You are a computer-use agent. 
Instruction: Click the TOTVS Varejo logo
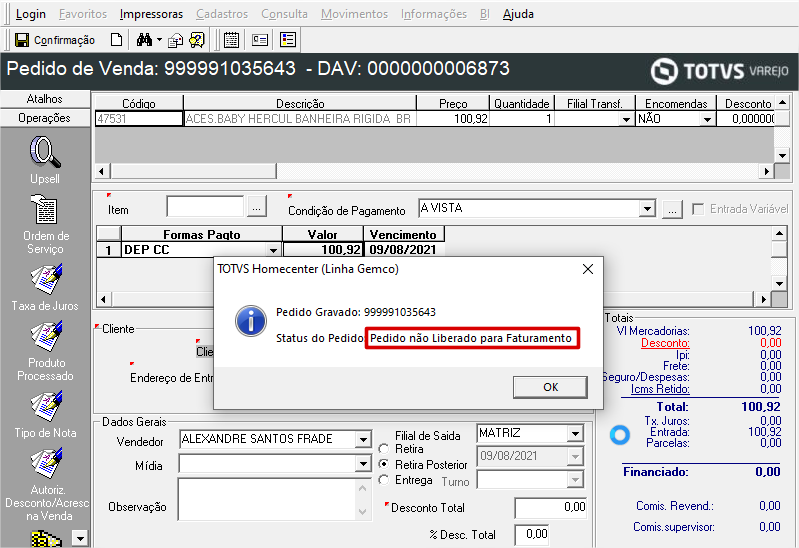click(720, 71)
